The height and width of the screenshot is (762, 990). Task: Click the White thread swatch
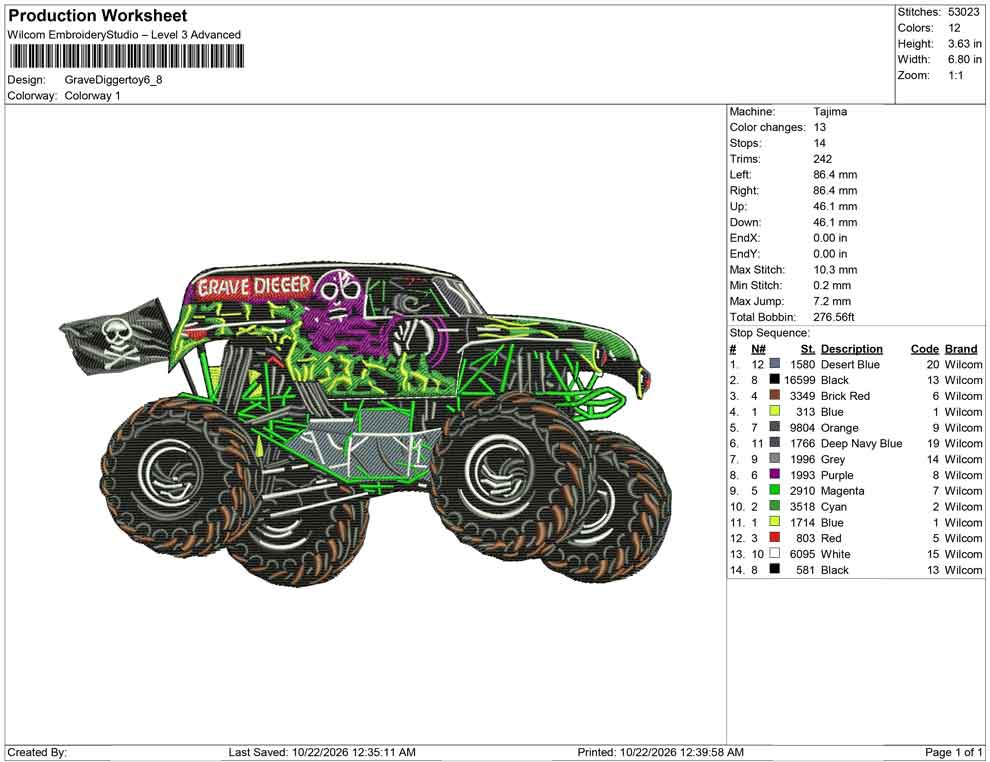click(774, 554)
